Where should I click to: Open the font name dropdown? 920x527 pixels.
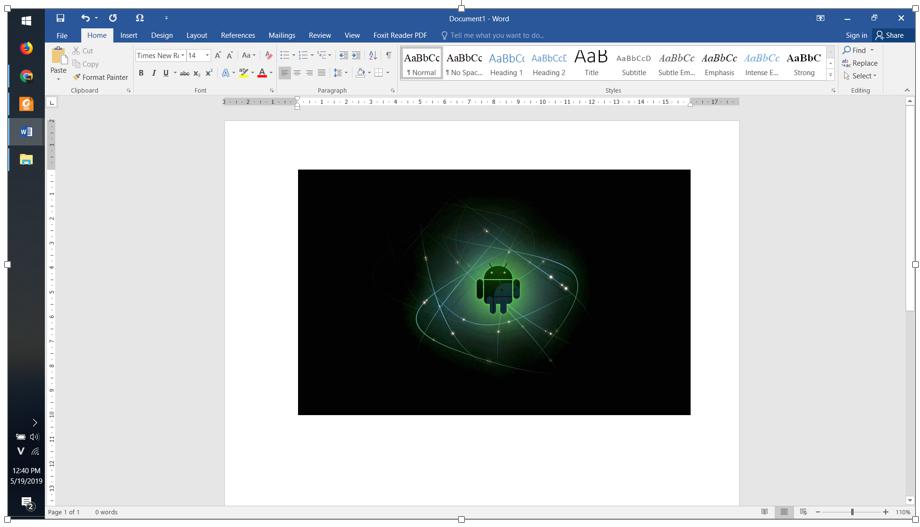(x=183, y=56)
